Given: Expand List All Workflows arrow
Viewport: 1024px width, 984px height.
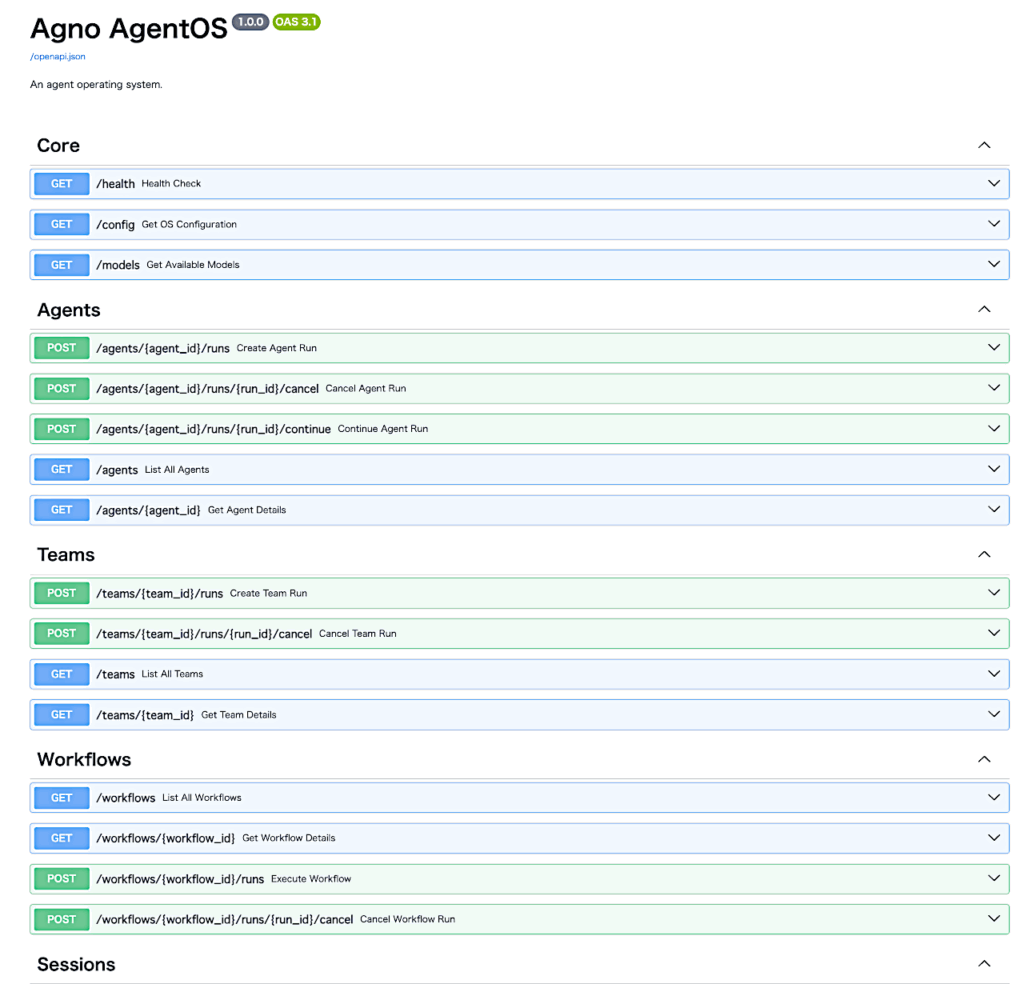Looking at the screenshot, I should (x=993, y=797).
